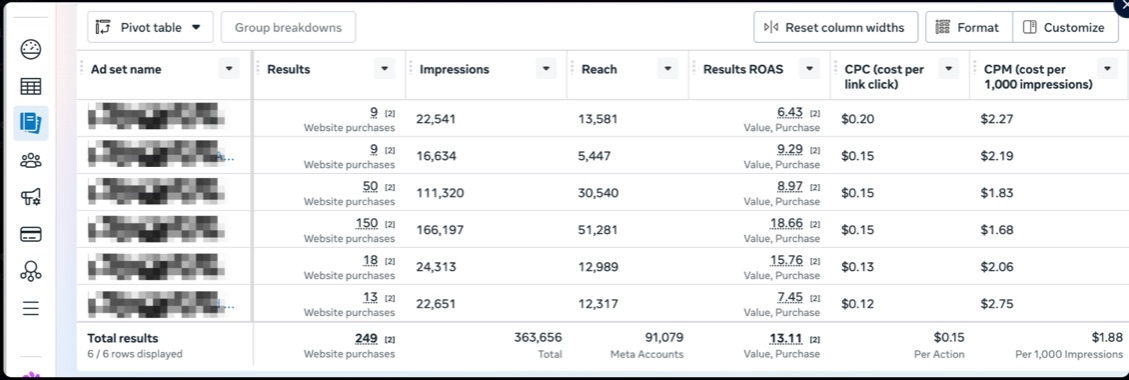Viewport: 1129px width, 380px height.
Task: Open the Results column dropdown arrow
Action: (384, 69)
